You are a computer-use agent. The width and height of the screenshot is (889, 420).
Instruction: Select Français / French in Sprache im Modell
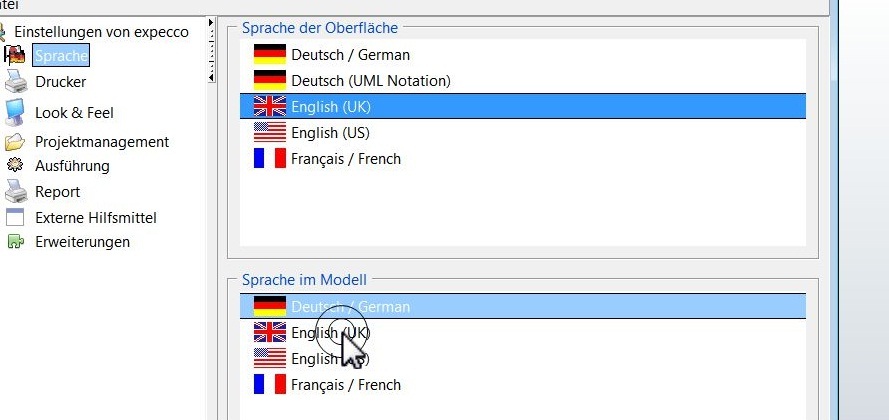pyautogui.click(x=345, y=384)
